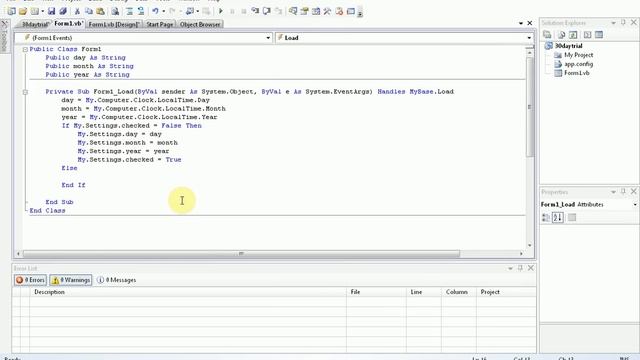Toggle the 0 Errors filter button
The image size is (640, 360).
(x=30, y=280)
